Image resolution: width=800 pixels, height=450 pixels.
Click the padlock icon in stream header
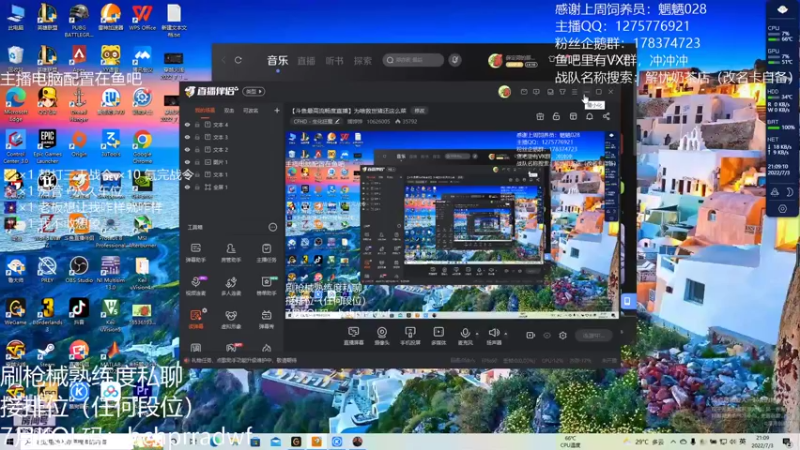(556, 117)
